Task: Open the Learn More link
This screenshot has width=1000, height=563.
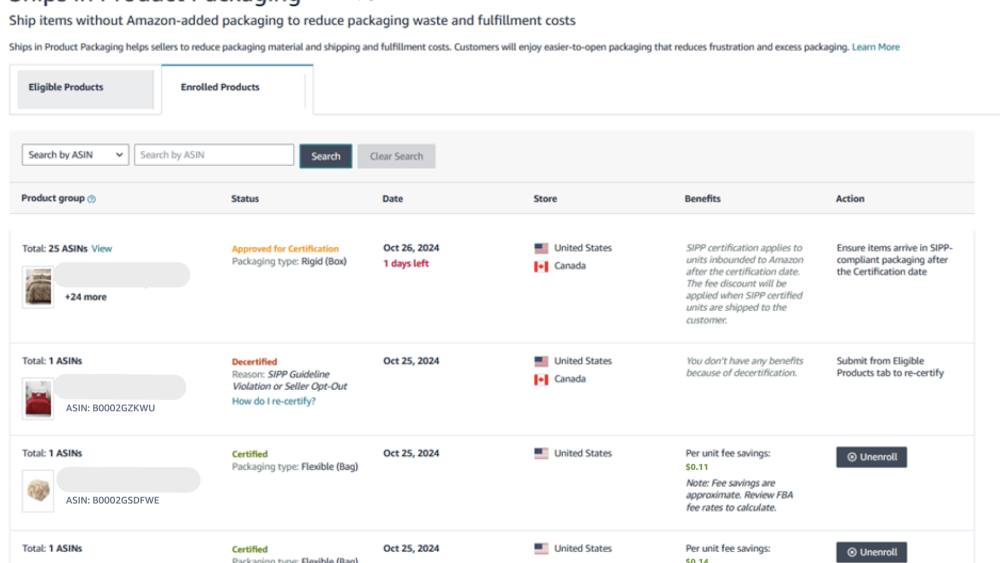Action: 875,47
